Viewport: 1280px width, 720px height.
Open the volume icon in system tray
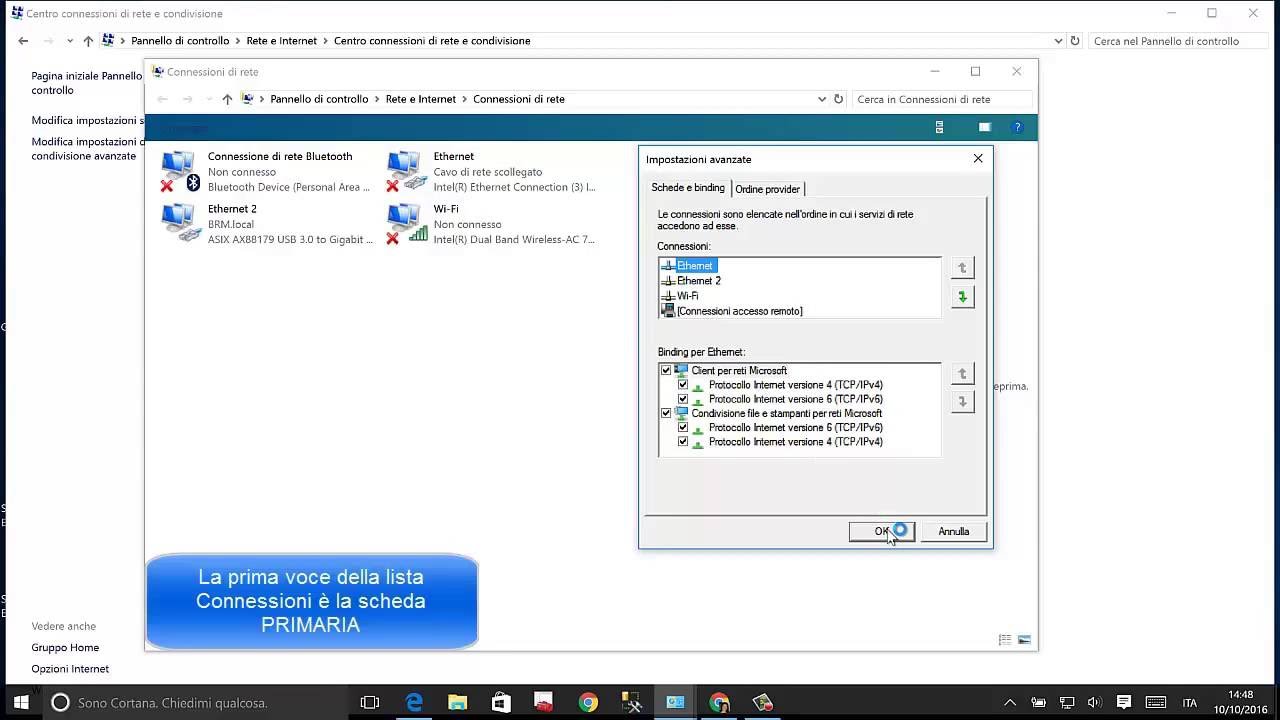pos(1094,702)
